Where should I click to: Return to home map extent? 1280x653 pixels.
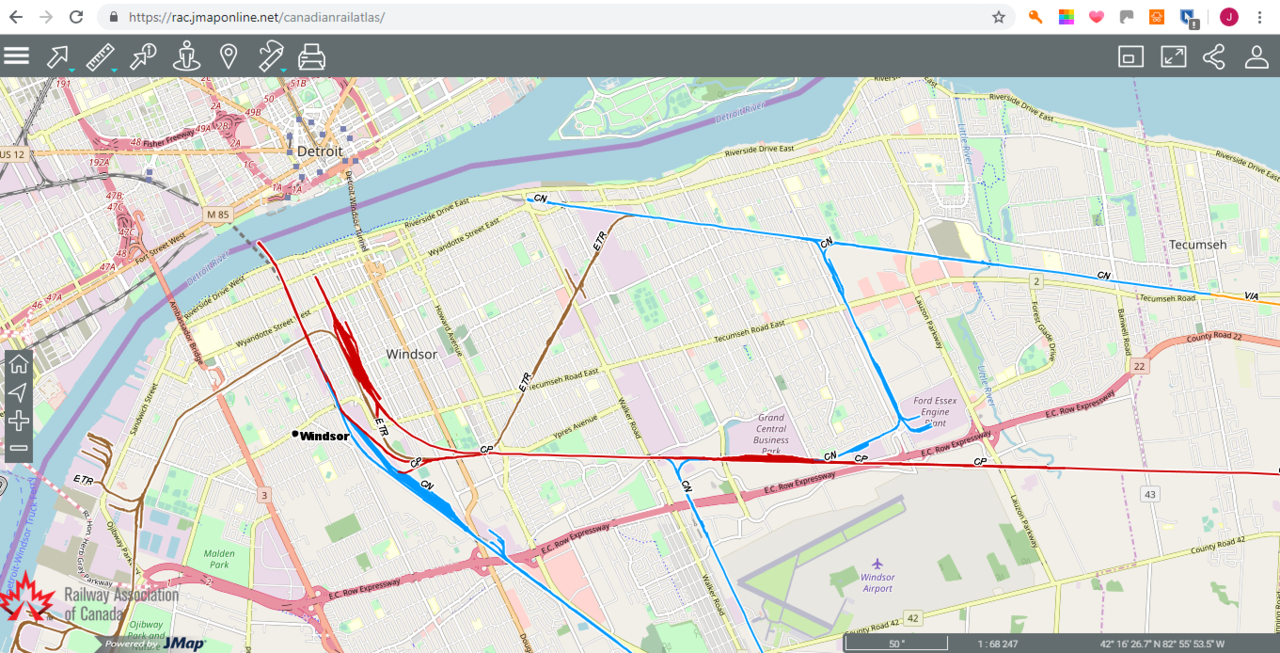click(18, 364)
